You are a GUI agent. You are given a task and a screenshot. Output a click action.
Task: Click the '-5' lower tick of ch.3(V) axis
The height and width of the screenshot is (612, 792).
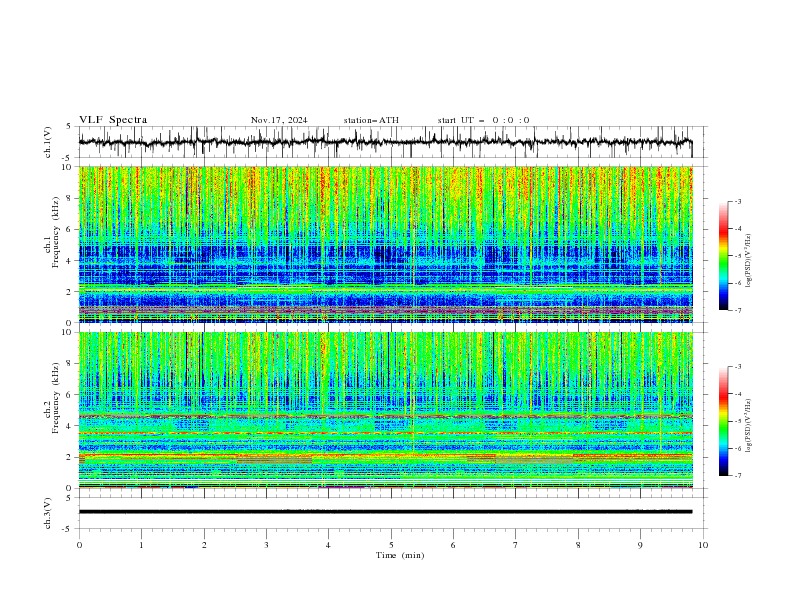pos(68,529)
